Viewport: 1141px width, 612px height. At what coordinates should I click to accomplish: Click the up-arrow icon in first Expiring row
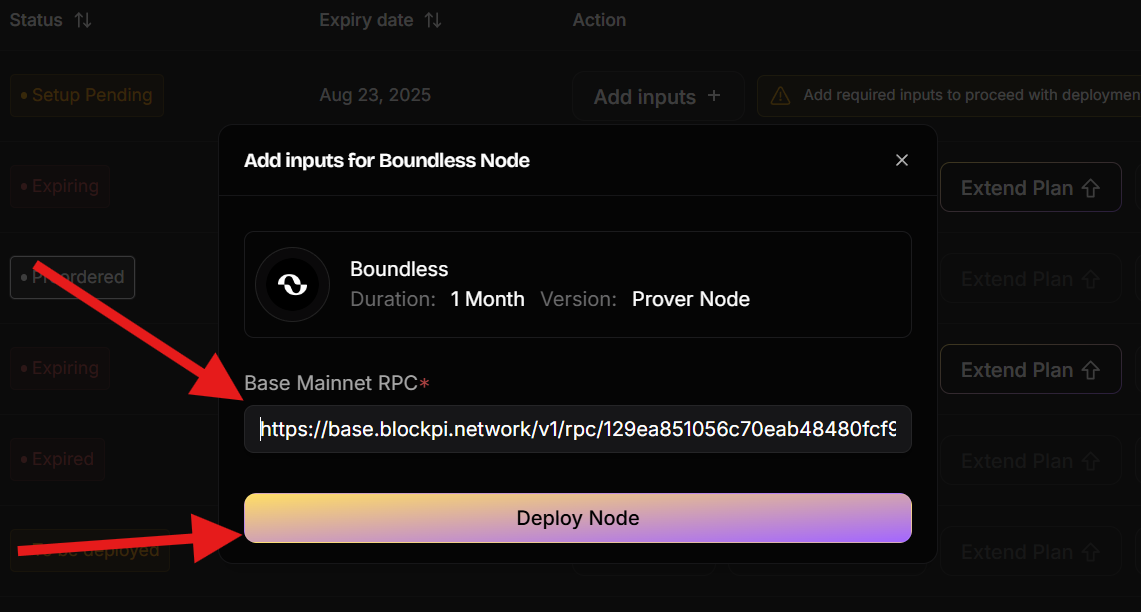(x=1091, y=188)
